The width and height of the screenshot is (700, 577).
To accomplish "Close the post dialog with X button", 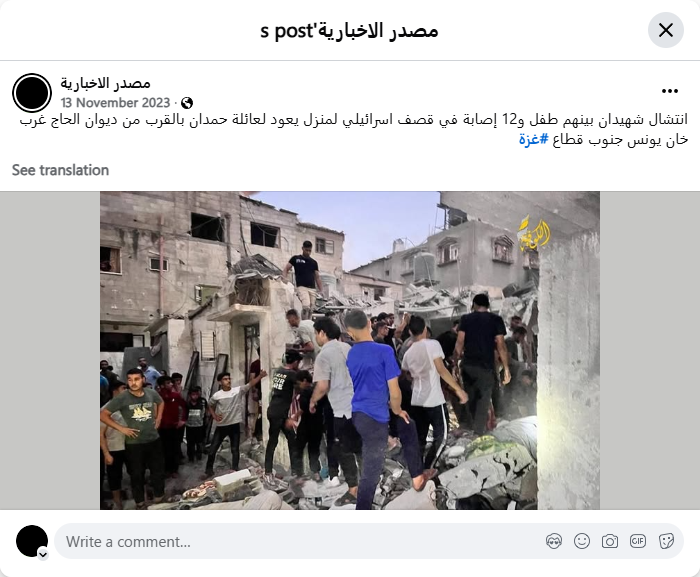I will pos(666,30).
